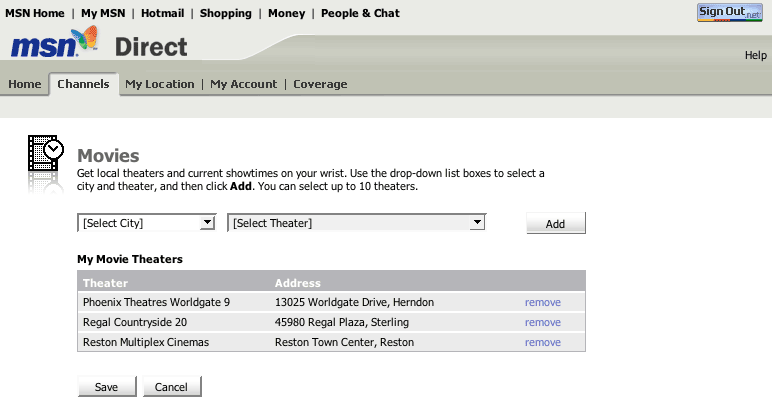Image resolution: width=772 pixels, height=406 pixels.
Task: Open People & Chat link
Action: (x=360, y=13)
